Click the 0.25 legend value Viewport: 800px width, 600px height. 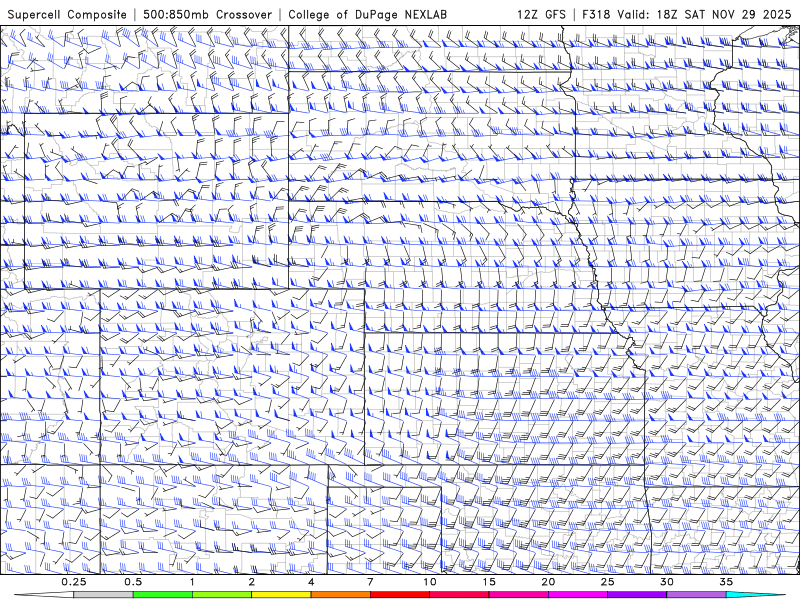click(74, 582)
